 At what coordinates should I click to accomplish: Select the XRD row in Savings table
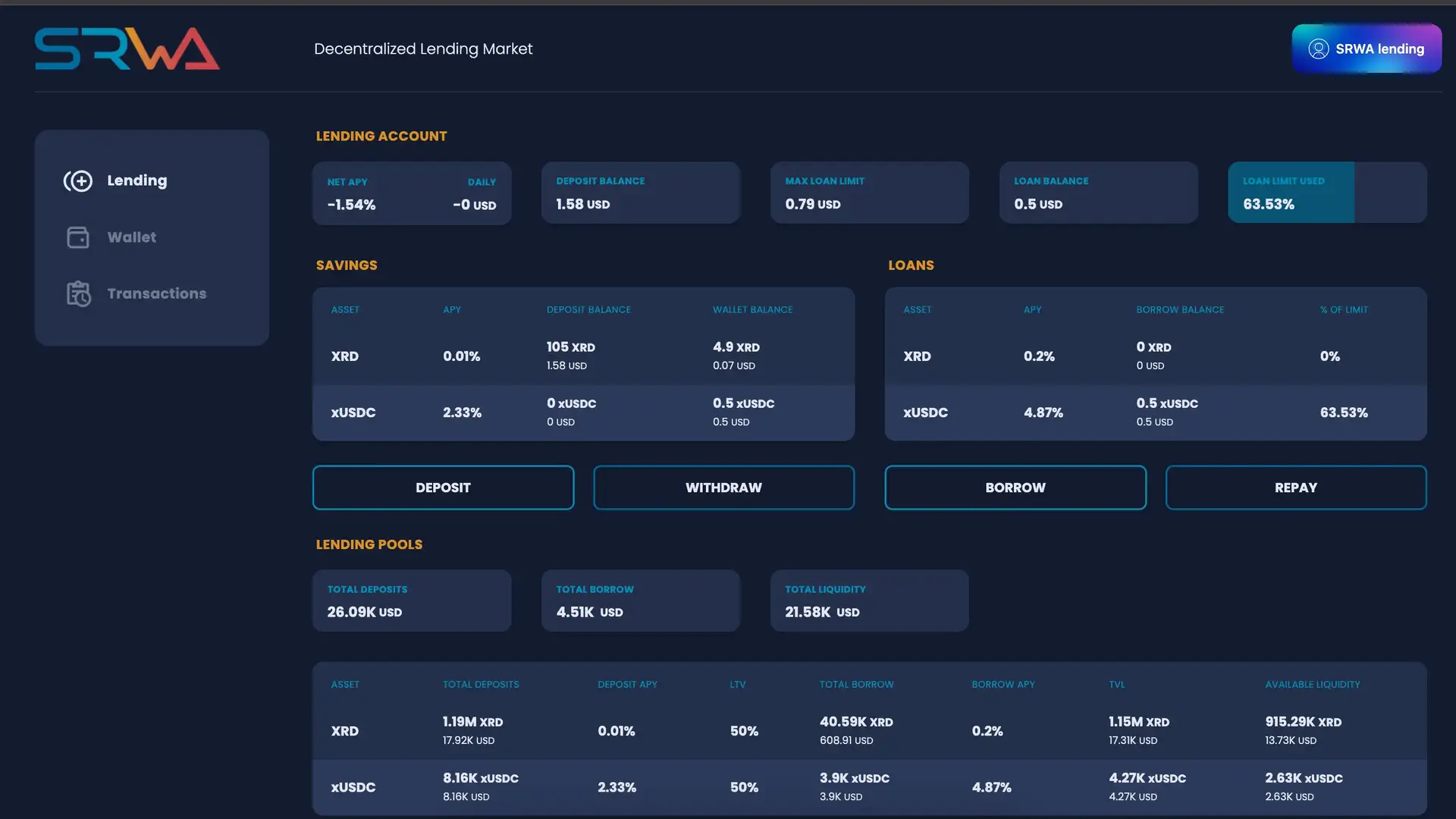tap(582, 356)
